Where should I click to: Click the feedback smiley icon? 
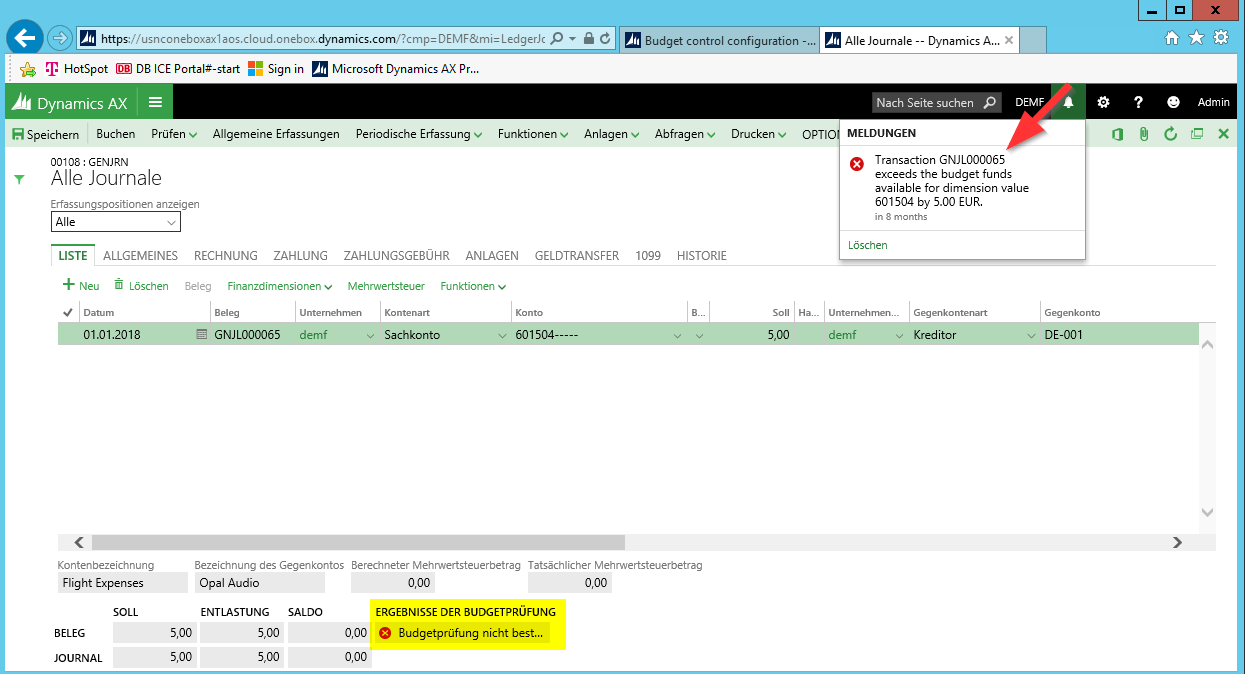(1173, 102)
